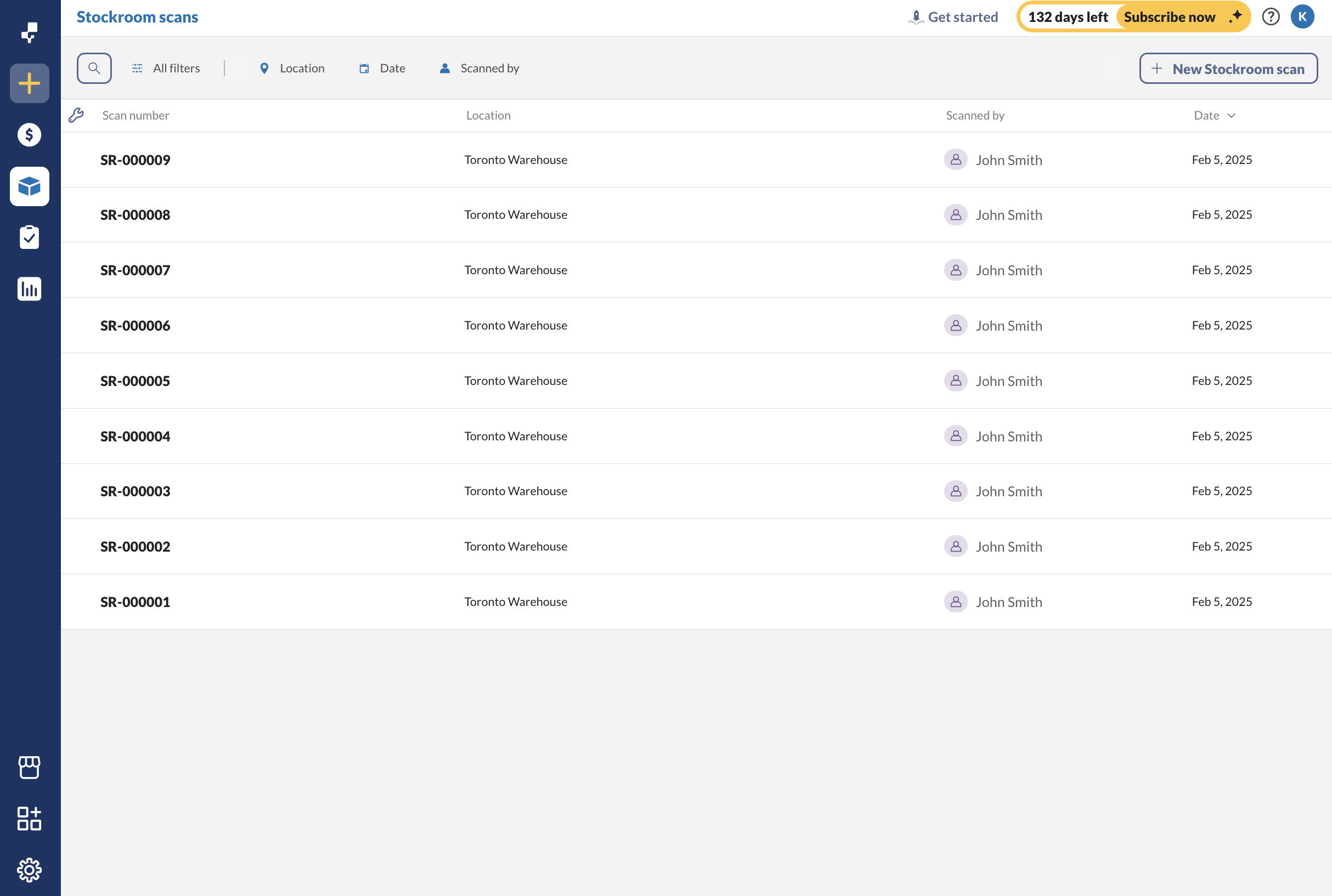The image size is (1332, 896).
Task: Open scan SR-000005 row
Action: pos(136,381)
